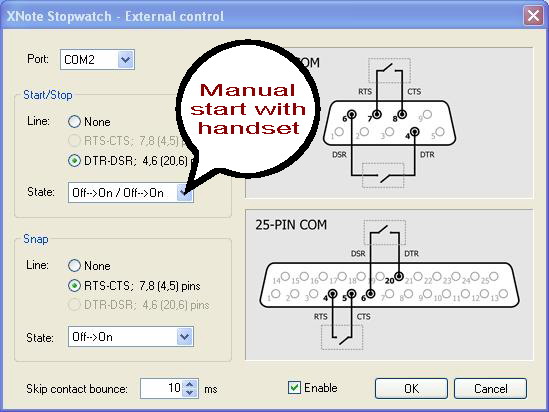Click pin 6 DSR on 25-pin connector

pyautogui.click(x=370, y=294)
